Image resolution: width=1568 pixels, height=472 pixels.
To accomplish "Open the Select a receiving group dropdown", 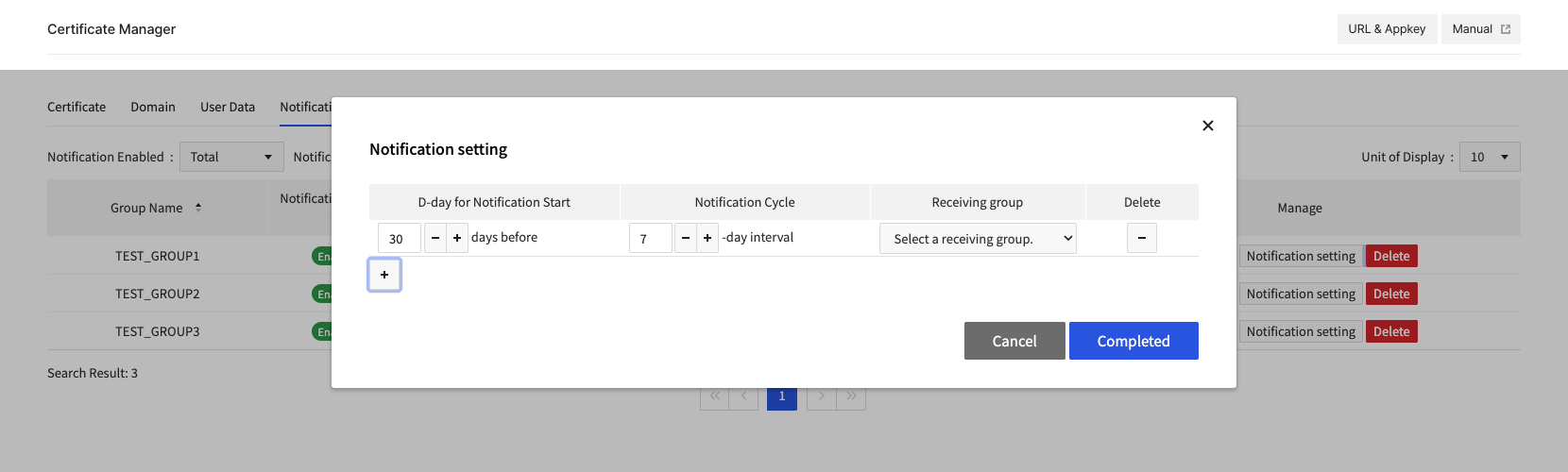I will (x=978, y=239).
